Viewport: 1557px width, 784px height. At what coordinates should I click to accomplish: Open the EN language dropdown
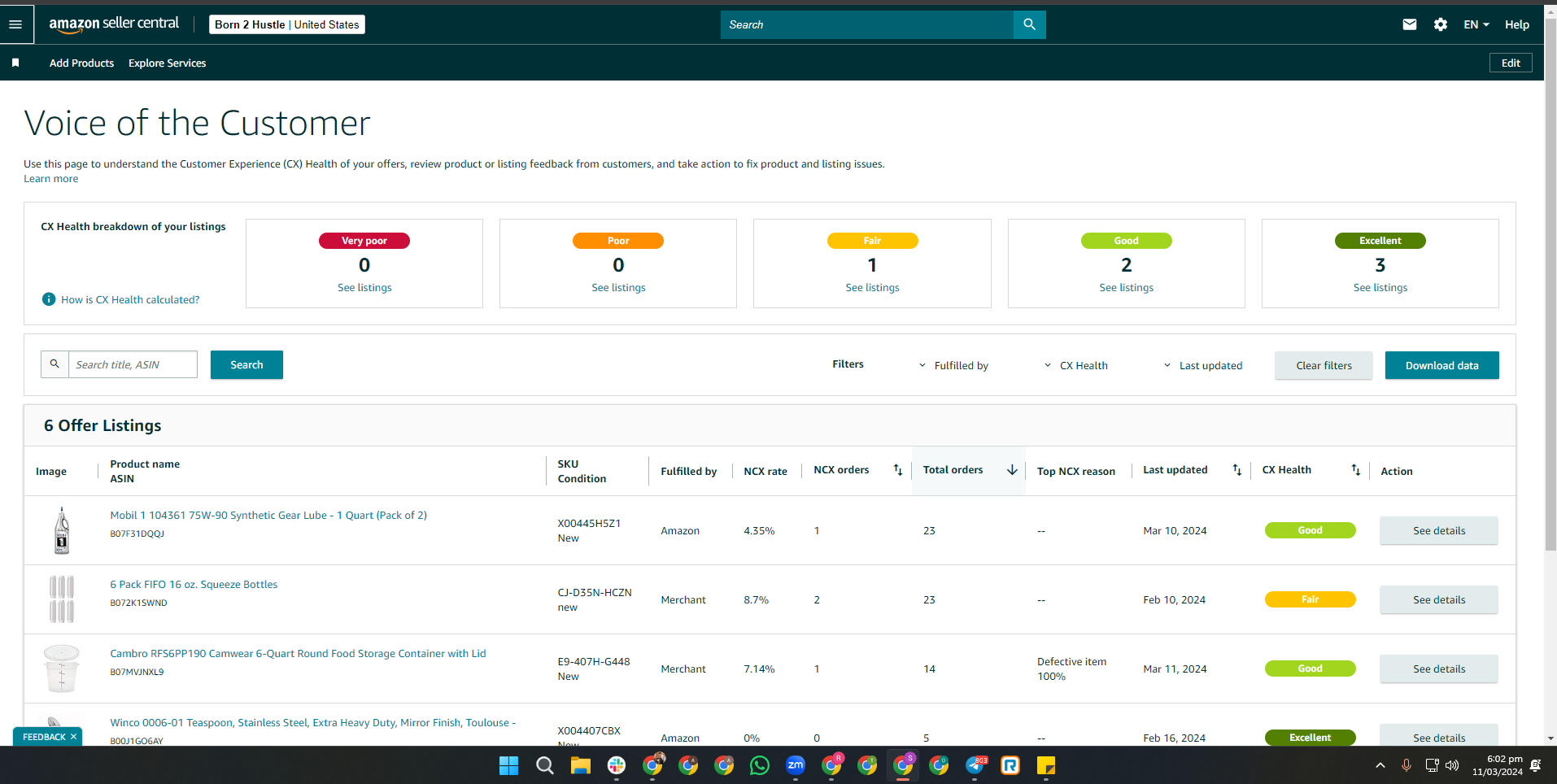tap(1476, 24)
